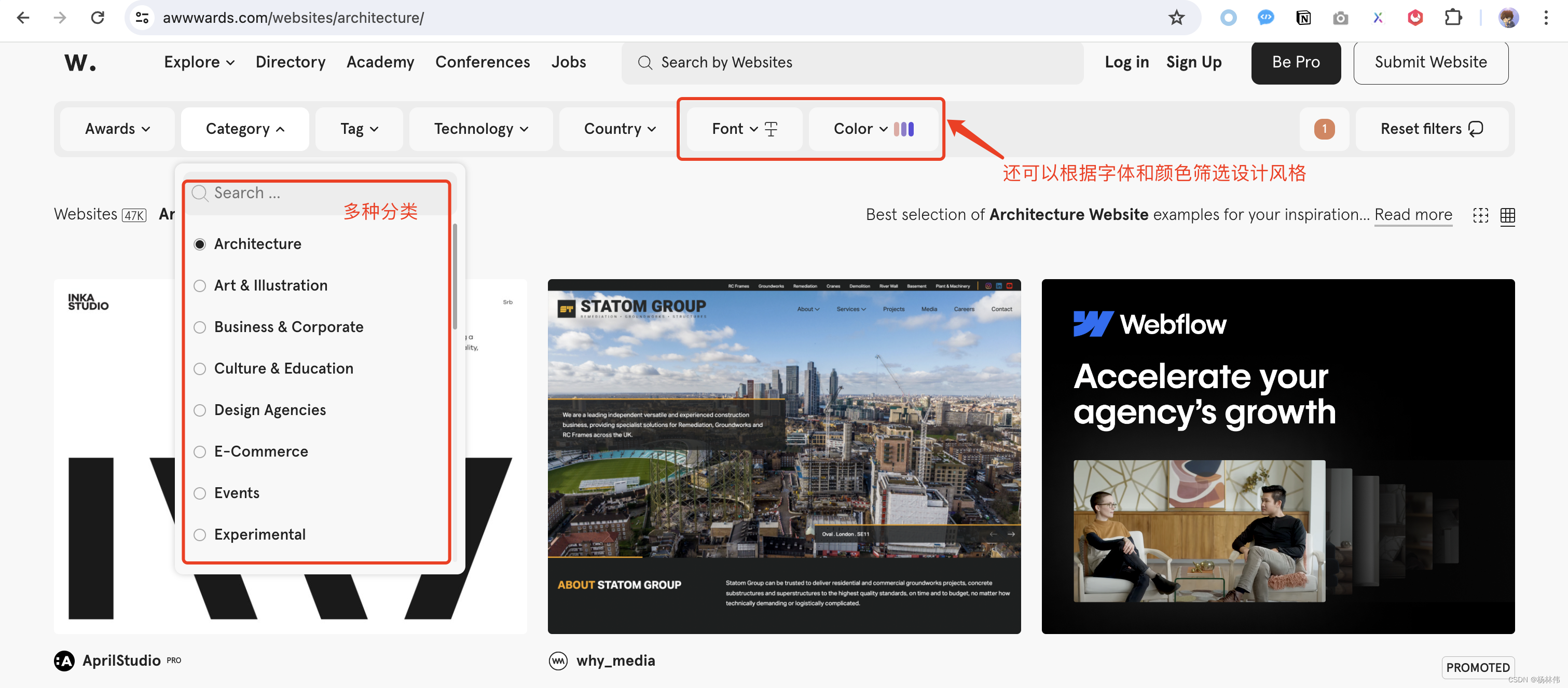Switch to large thumbnail view icon
The image size is (1568, 688).
click(x=1480, y=215)
